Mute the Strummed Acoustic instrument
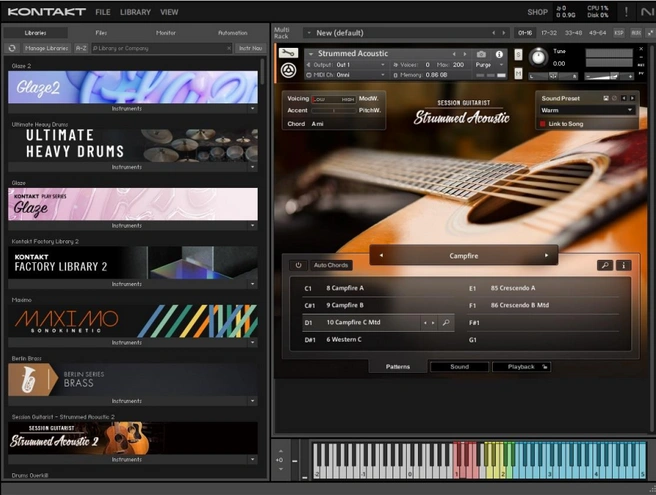This screenshot has width=656, height=495. click(518, 74)
